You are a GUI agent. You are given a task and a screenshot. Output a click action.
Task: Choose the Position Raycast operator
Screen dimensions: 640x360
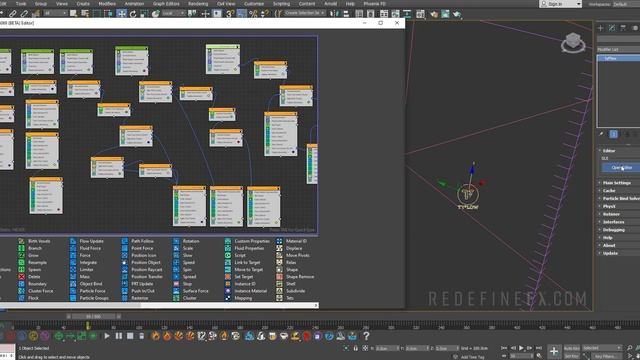coord(142,270)
